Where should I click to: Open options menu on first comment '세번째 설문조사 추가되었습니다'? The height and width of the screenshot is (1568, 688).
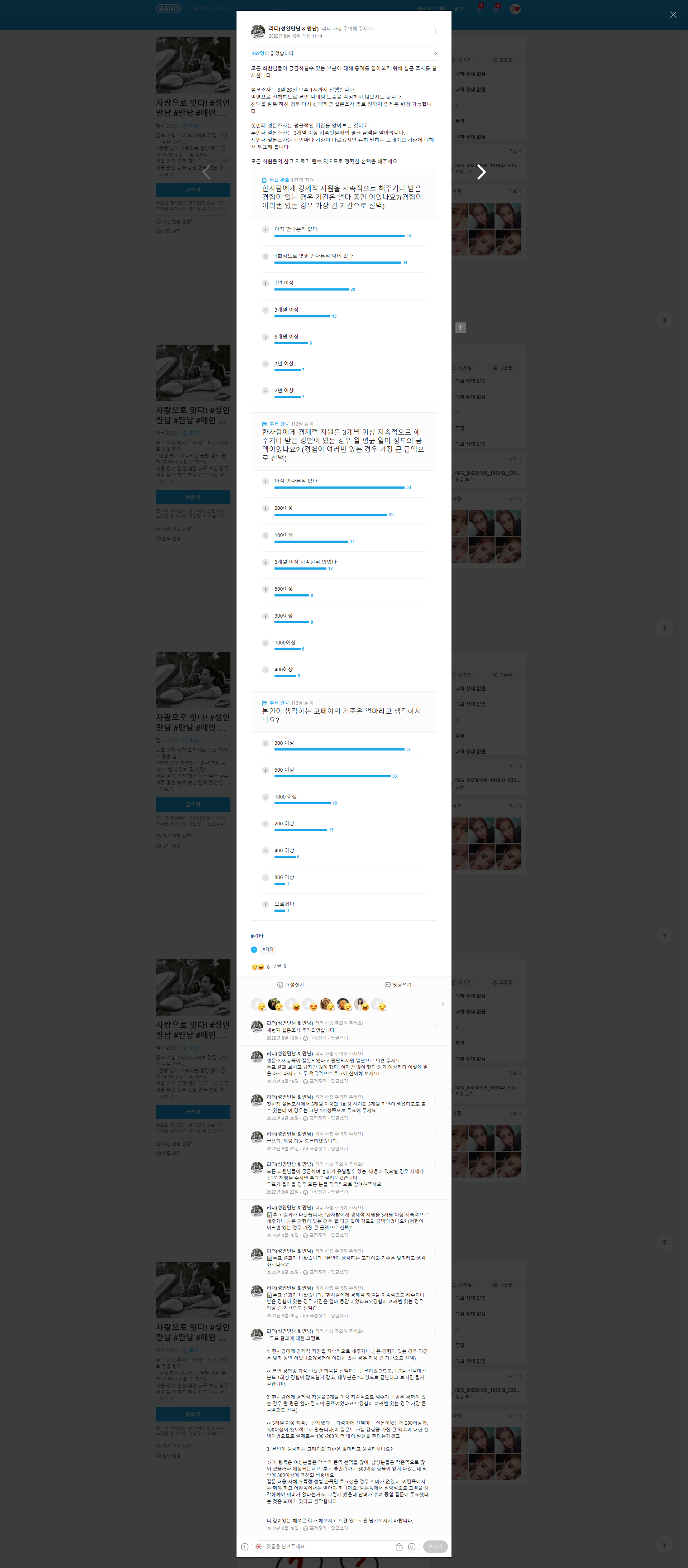[x=435, y=1025]
